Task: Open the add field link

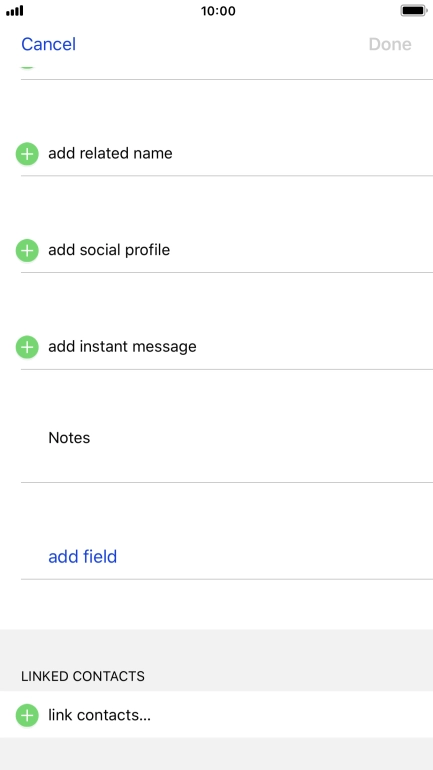Action: point(82,556)
